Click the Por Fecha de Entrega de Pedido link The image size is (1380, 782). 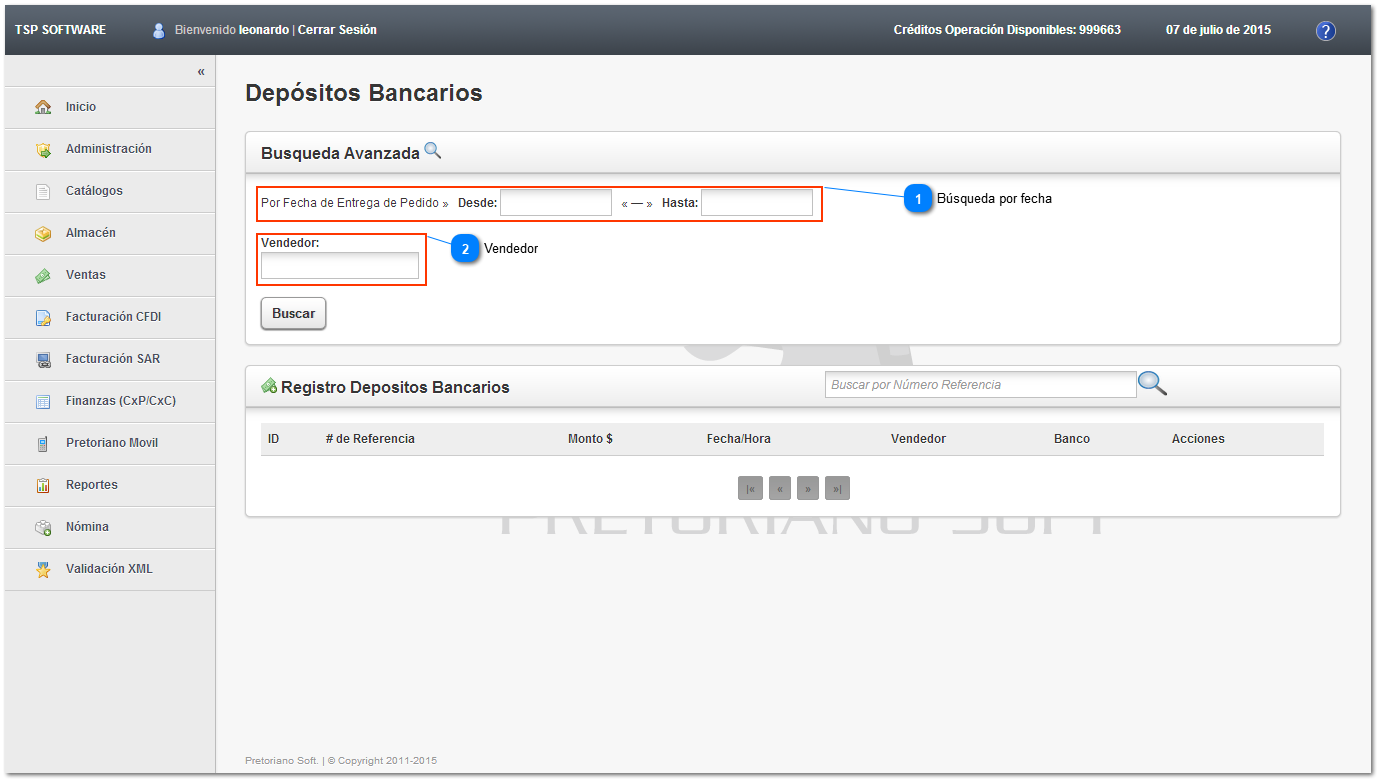(354, 203)
